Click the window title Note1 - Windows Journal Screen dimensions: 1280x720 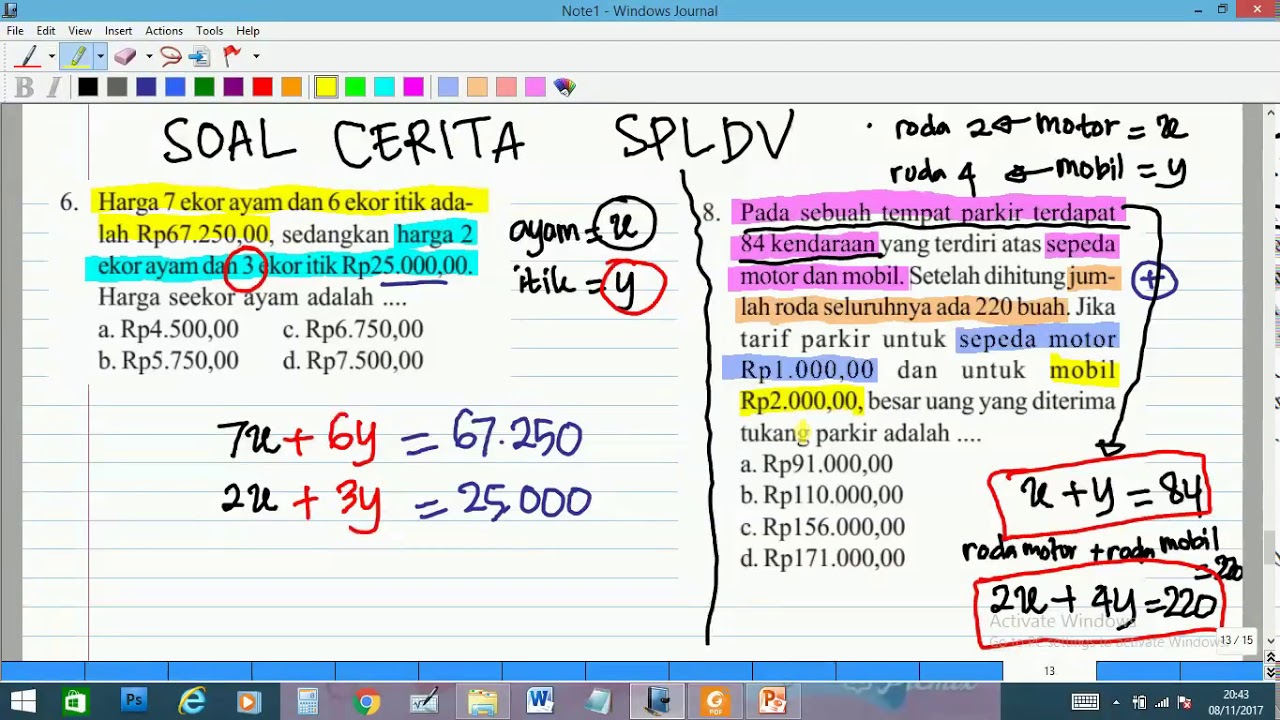click(639, 11)
